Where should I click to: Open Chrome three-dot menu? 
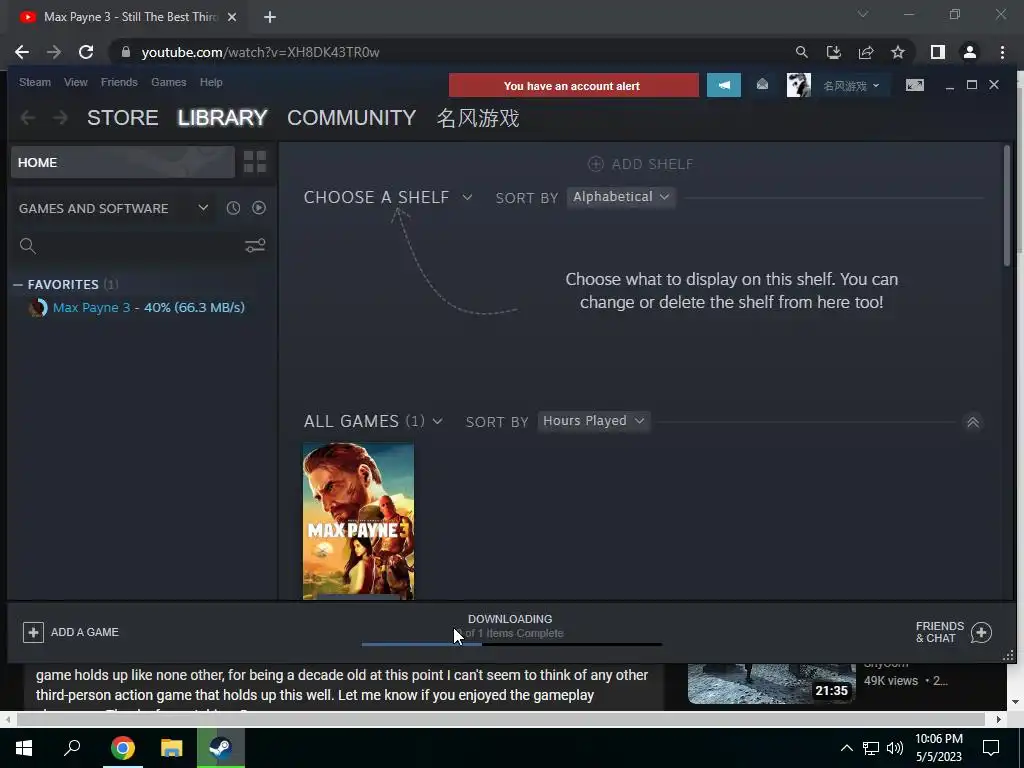point(1002,52)
